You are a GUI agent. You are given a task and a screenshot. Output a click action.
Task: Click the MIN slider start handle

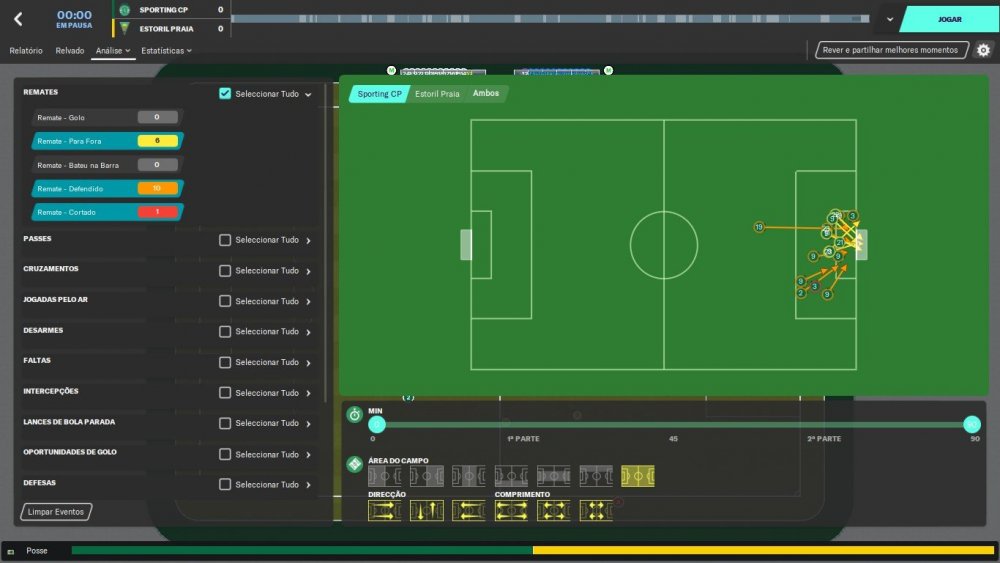pyautogui.click(x=376, y=424)
